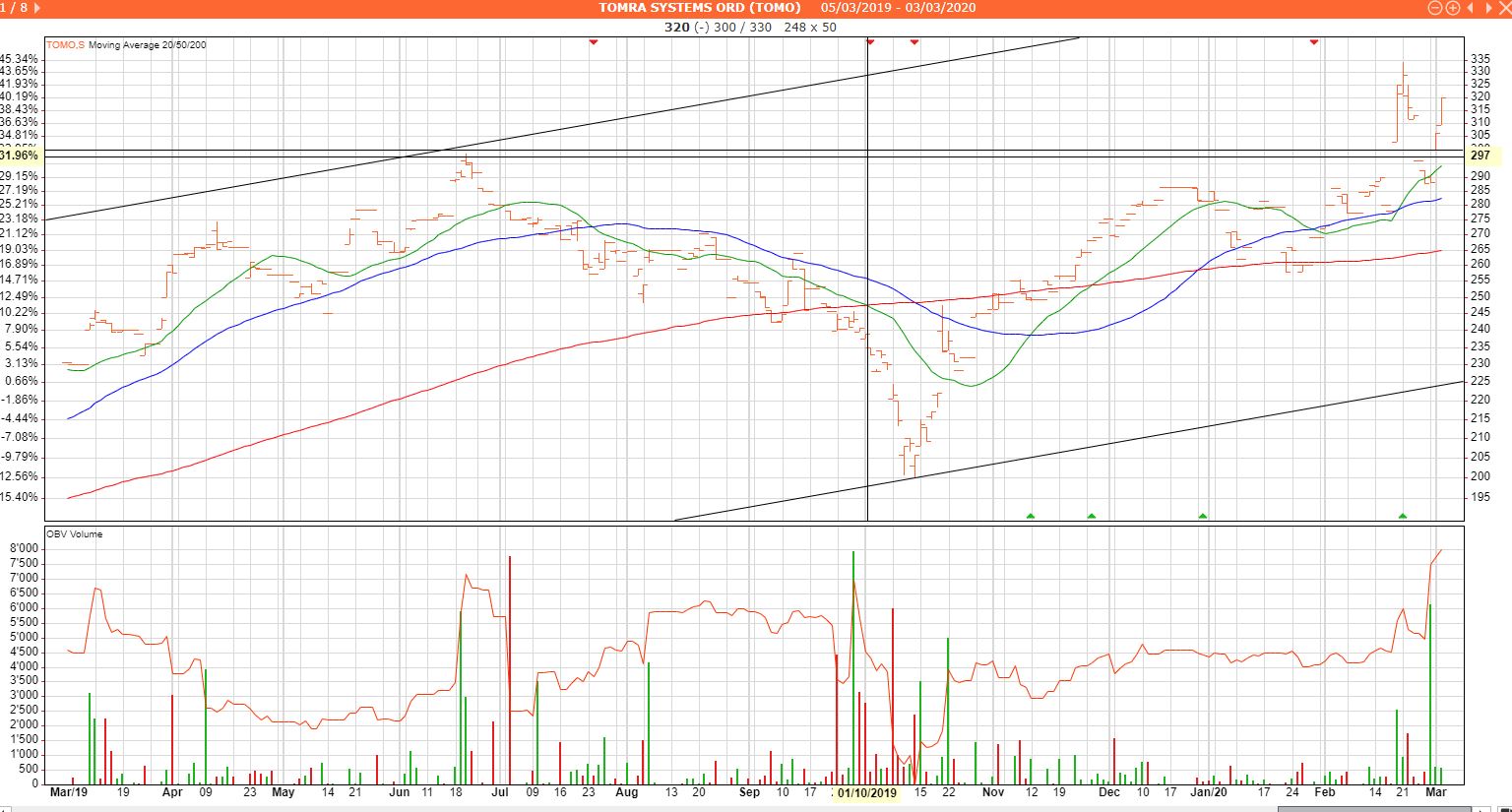
Task: Go to next chart beside 1 / 8
Action: coord(37,8)
